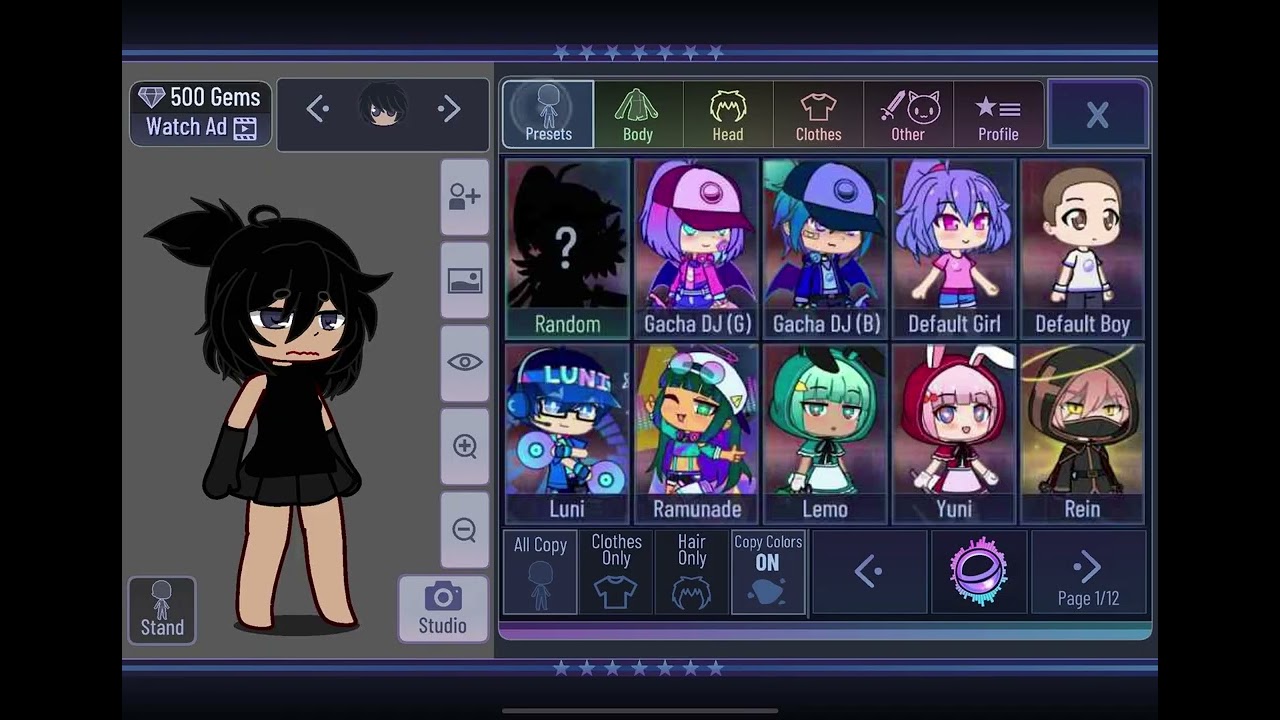Screen dimensions: 1280x720
Task: Select the Luni preset character
Action: [x=567, y=434]
